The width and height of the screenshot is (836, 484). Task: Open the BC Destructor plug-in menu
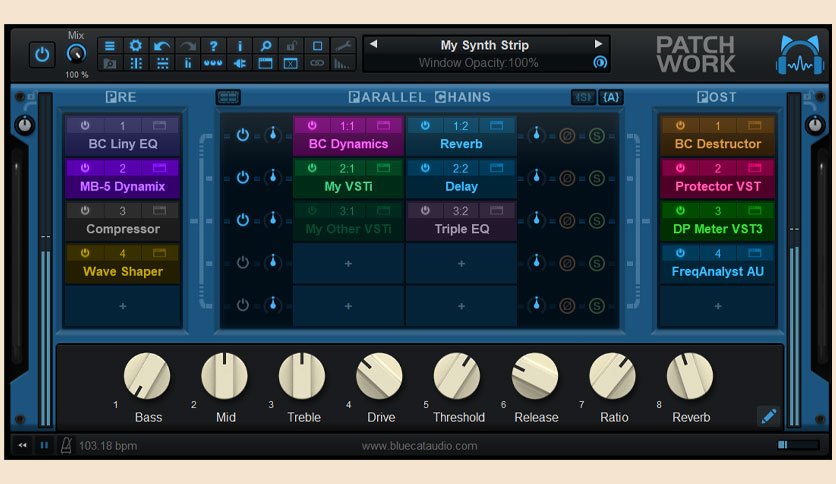[718, 144]
